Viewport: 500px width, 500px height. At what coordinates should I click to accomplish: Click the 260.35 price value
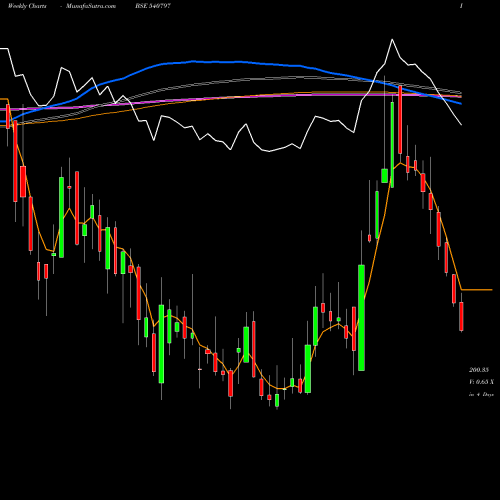(479, 370)
